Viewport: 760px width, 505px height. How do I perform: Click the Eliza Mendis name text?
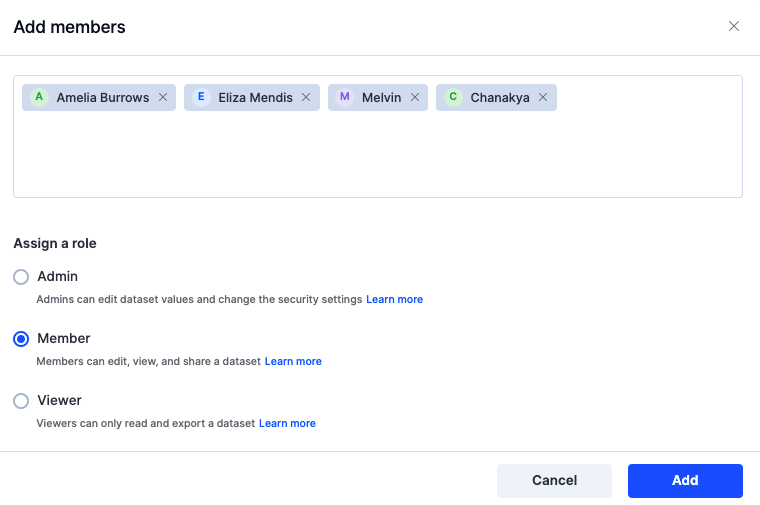click(255, 97)
